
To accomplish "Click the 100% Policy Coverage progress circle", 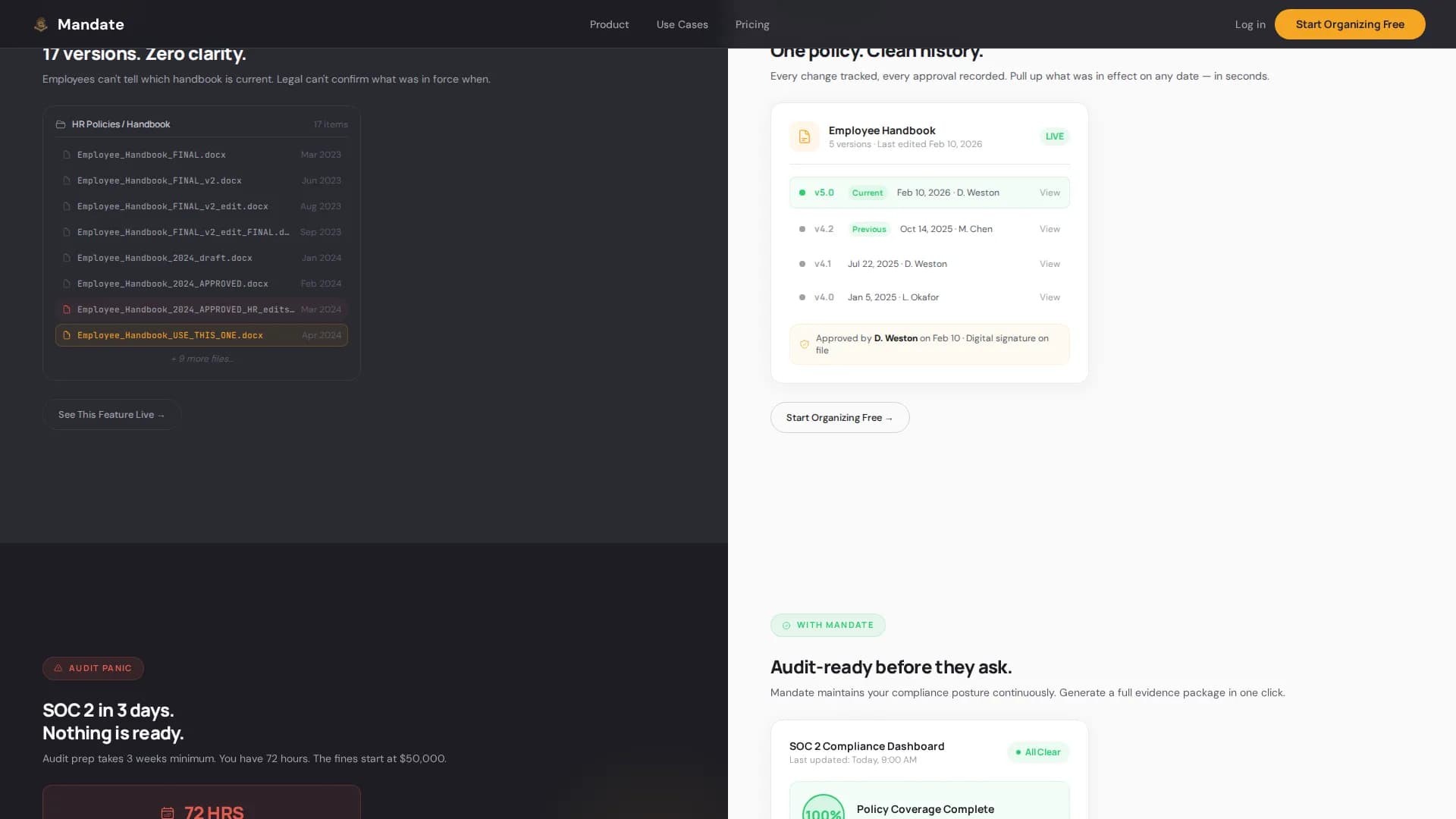I will 823,810.
